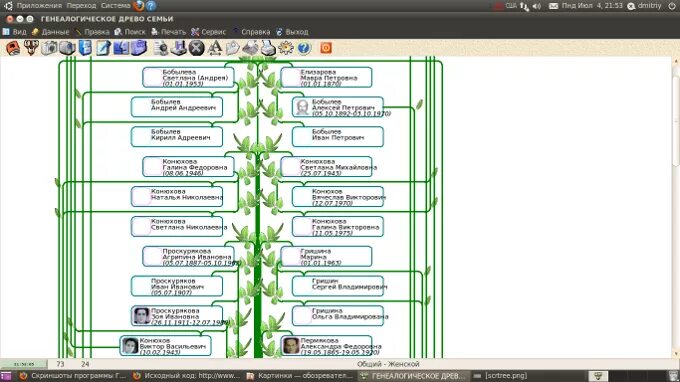Open the Печать menu
Image resolution: width=680 pixels, height=382 pixels.
pos(169,32)
